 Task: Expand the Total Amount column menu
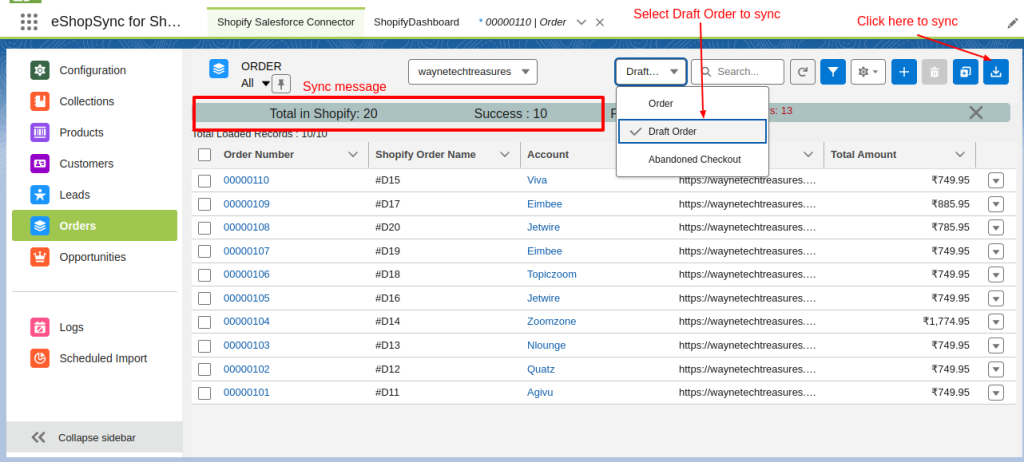960,155
